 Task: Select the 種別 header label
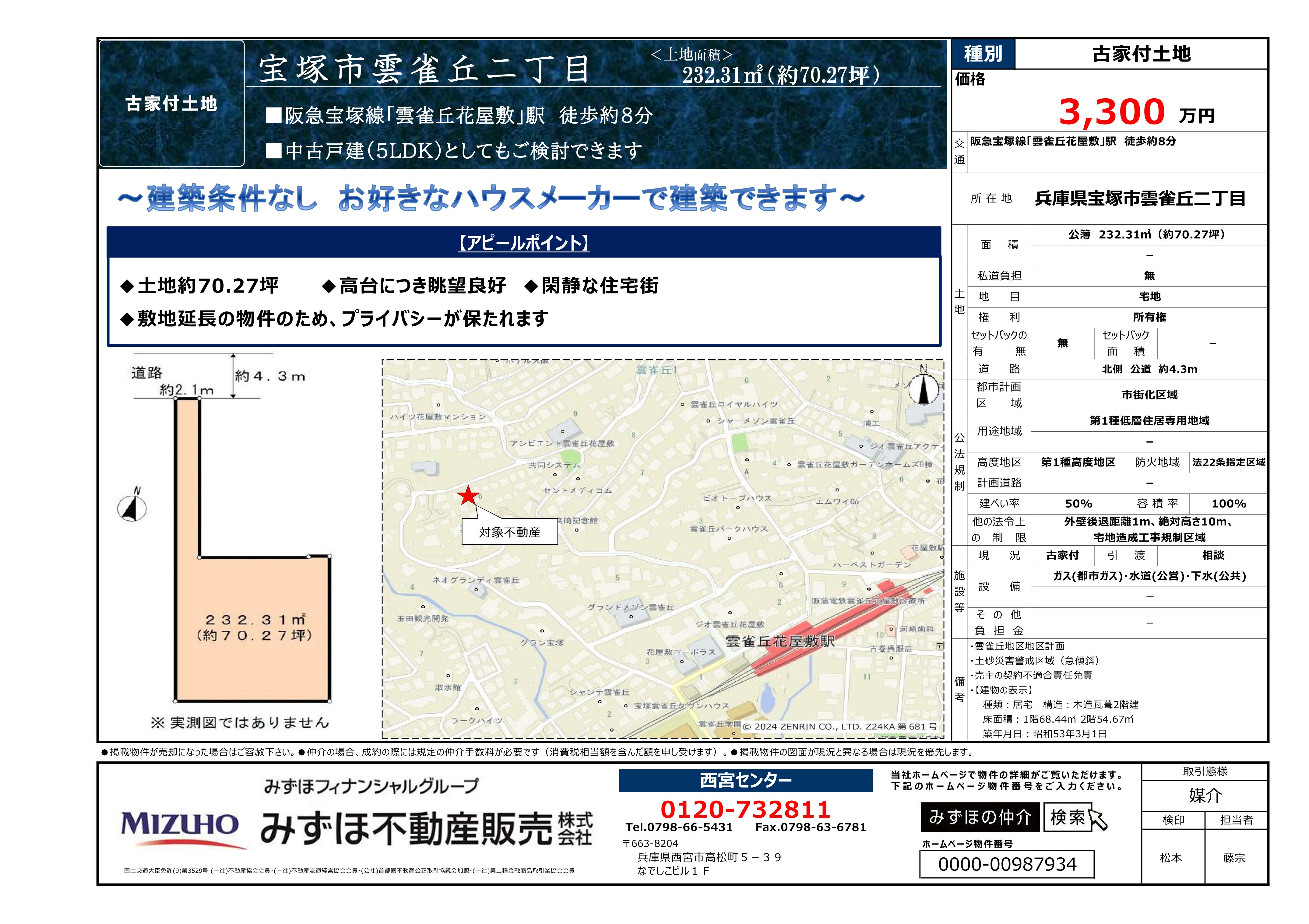click(x=983, y=54)
